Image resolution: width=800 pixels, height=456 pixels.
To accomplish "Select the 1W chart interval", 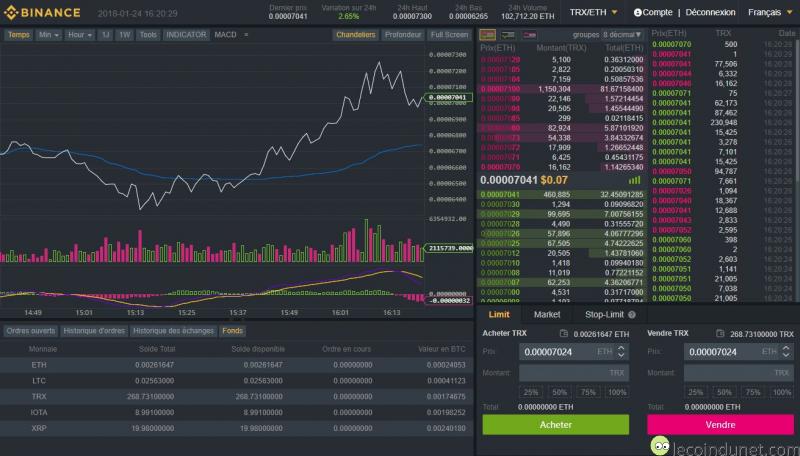I will point(124,35).
